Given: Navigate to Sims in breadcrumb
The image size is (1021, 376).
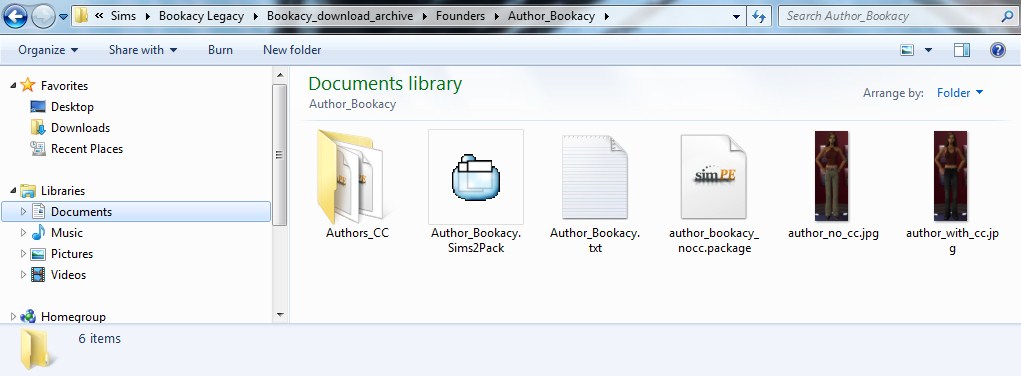Looking at the screenshot, I should tap(123, 16).
